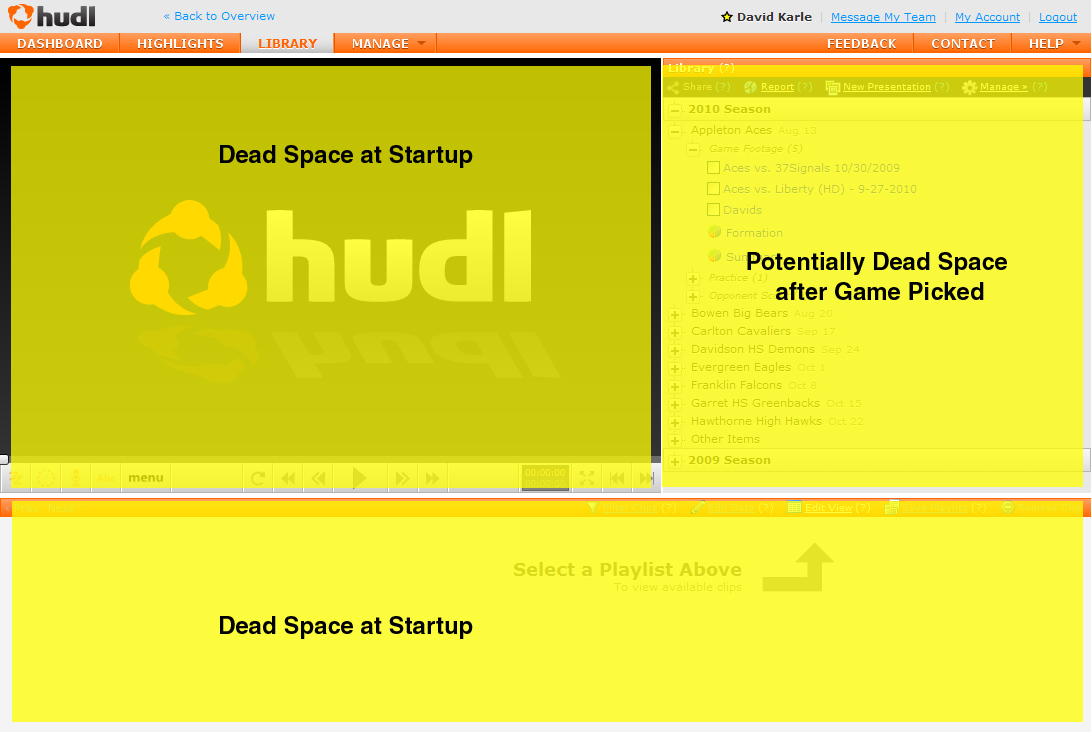Check Aces vs. Liberty (HD) playlist
1091x732 pixels.
tap(713, 189)
